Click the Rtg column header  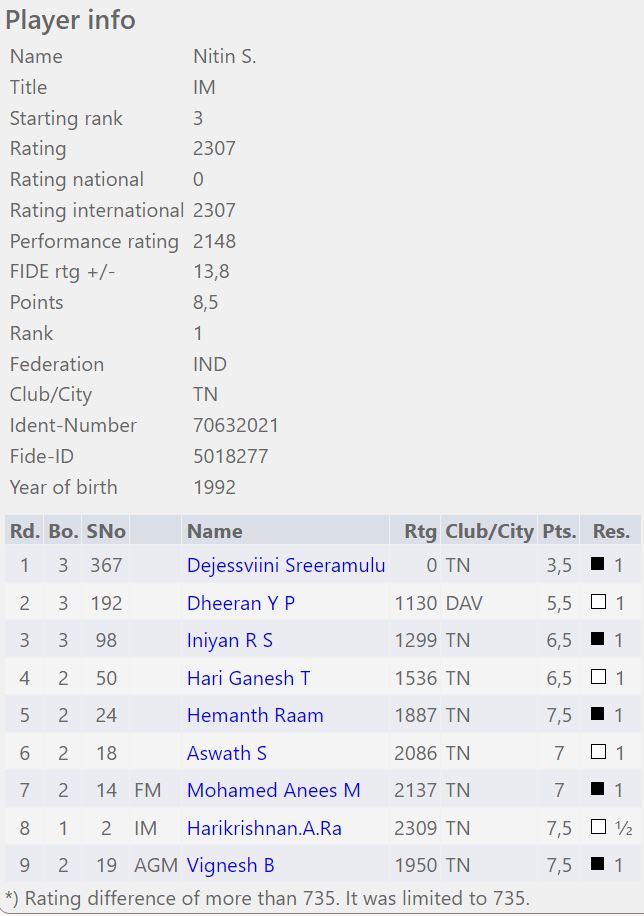[x=420, y=531]
